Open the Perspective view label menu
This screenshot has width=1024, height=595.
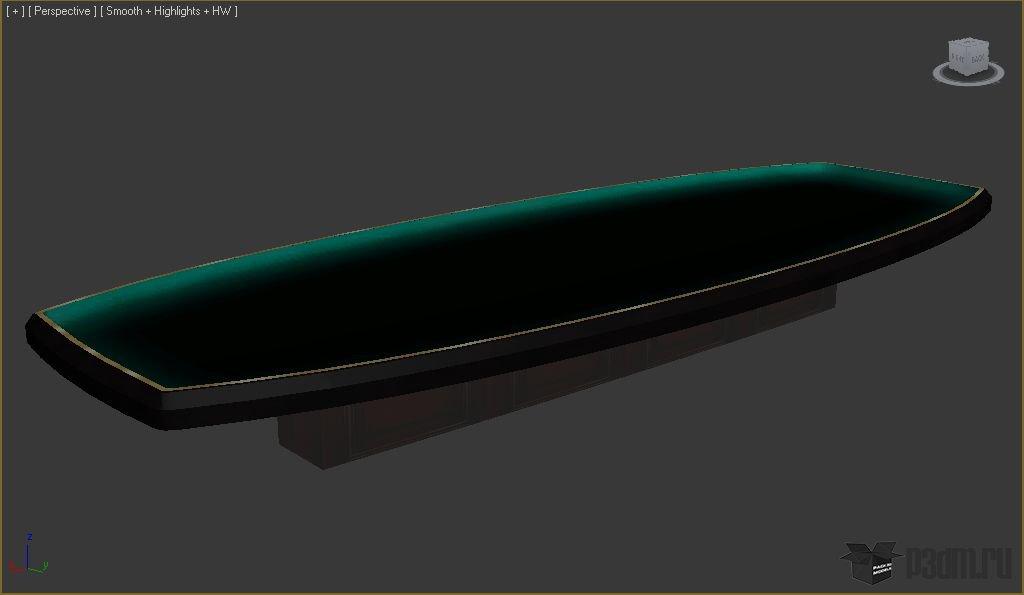(x=63, y=11)
